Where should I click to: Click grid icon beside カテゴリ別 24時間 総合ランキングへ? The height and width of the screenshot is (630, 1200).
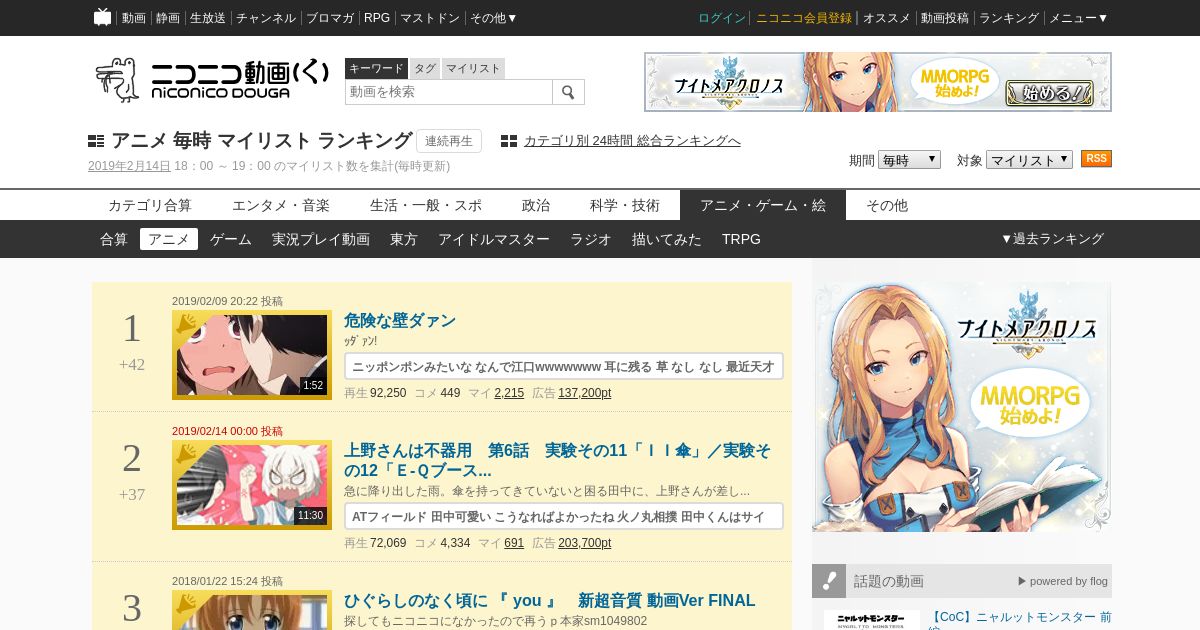click(509, 141)
